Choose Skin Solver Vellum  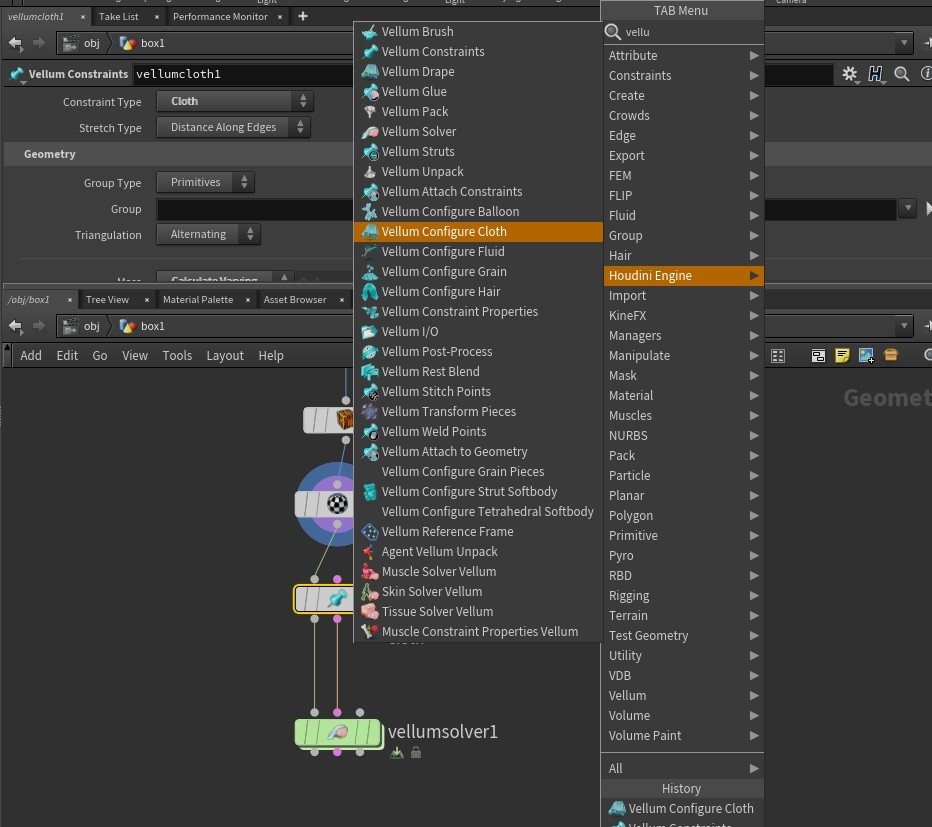(478, 592)
